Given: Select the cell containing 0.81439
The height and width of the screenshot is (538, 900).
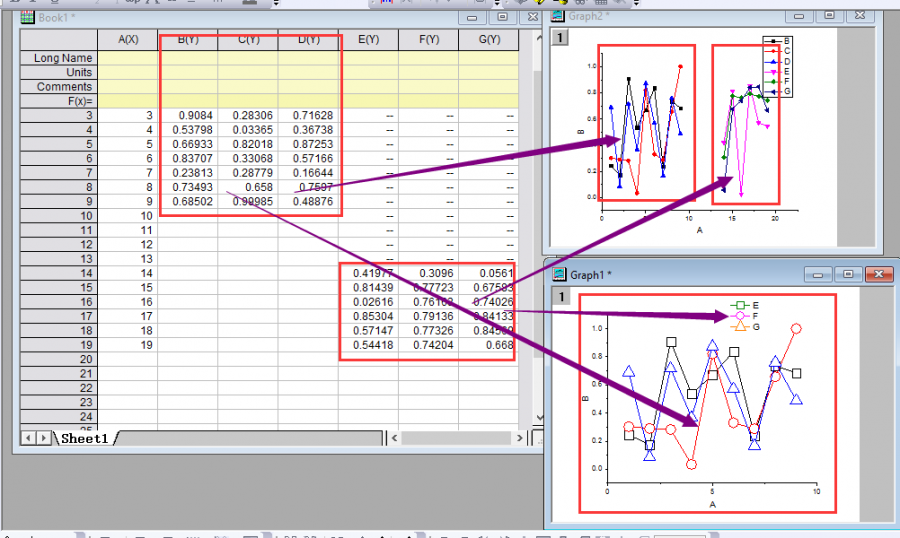Looking at the screenshot, I should tap(368, 288).
